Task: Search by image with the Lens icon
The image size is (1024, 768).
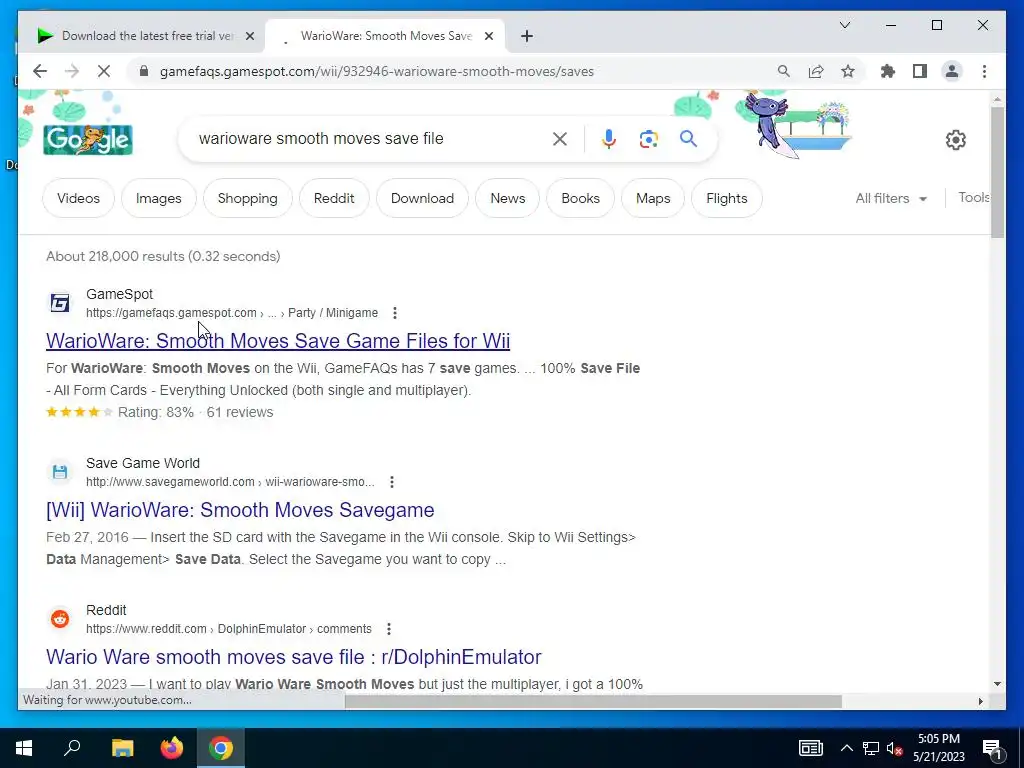Action: (x=648, y=138)
